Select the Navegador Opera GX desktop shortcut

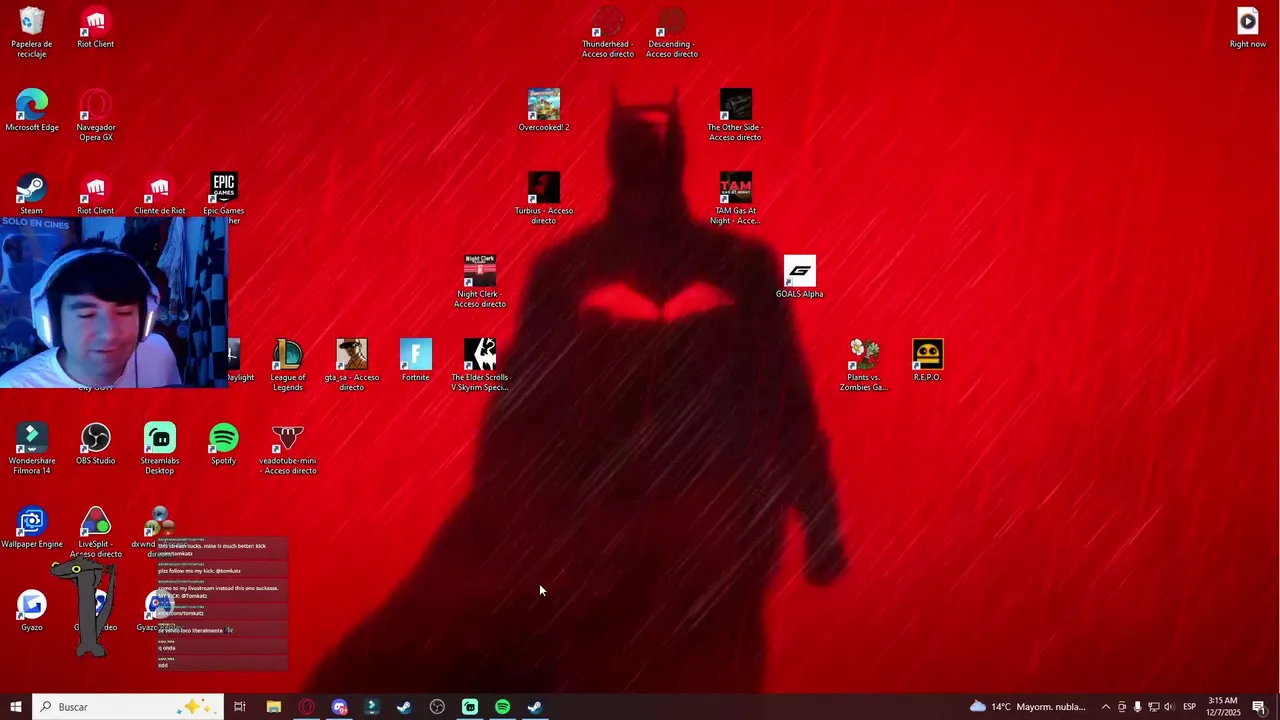point(96,115)
